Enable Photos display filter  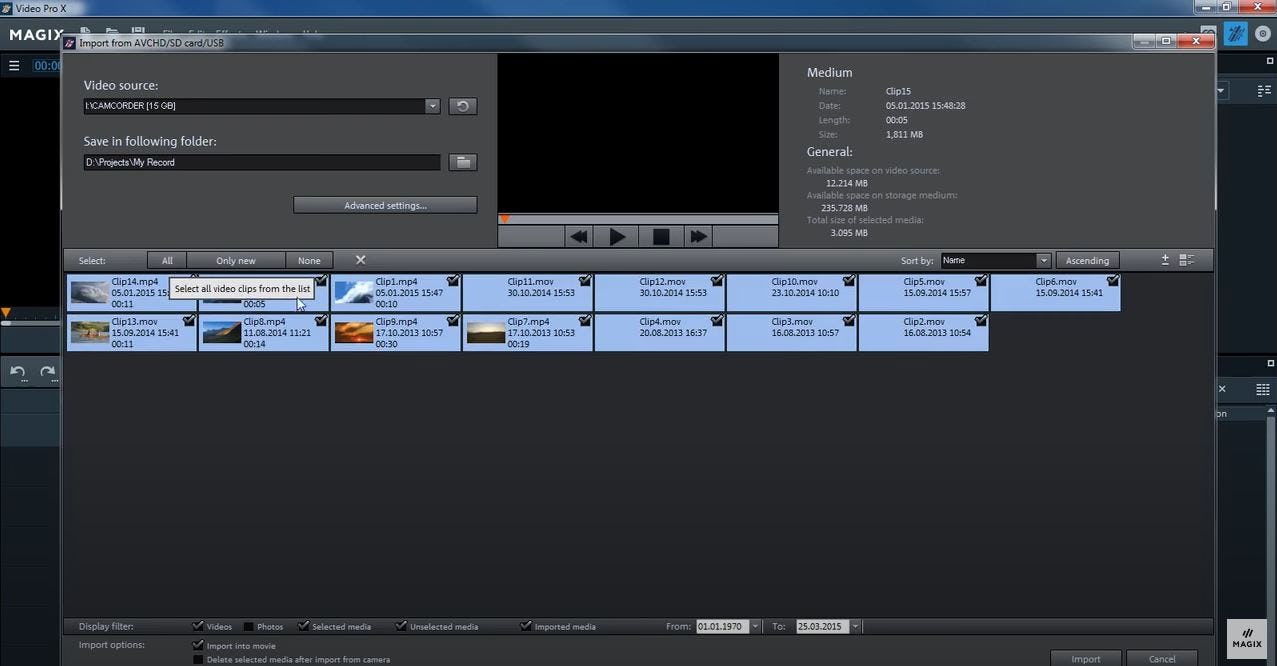(249, 626)
